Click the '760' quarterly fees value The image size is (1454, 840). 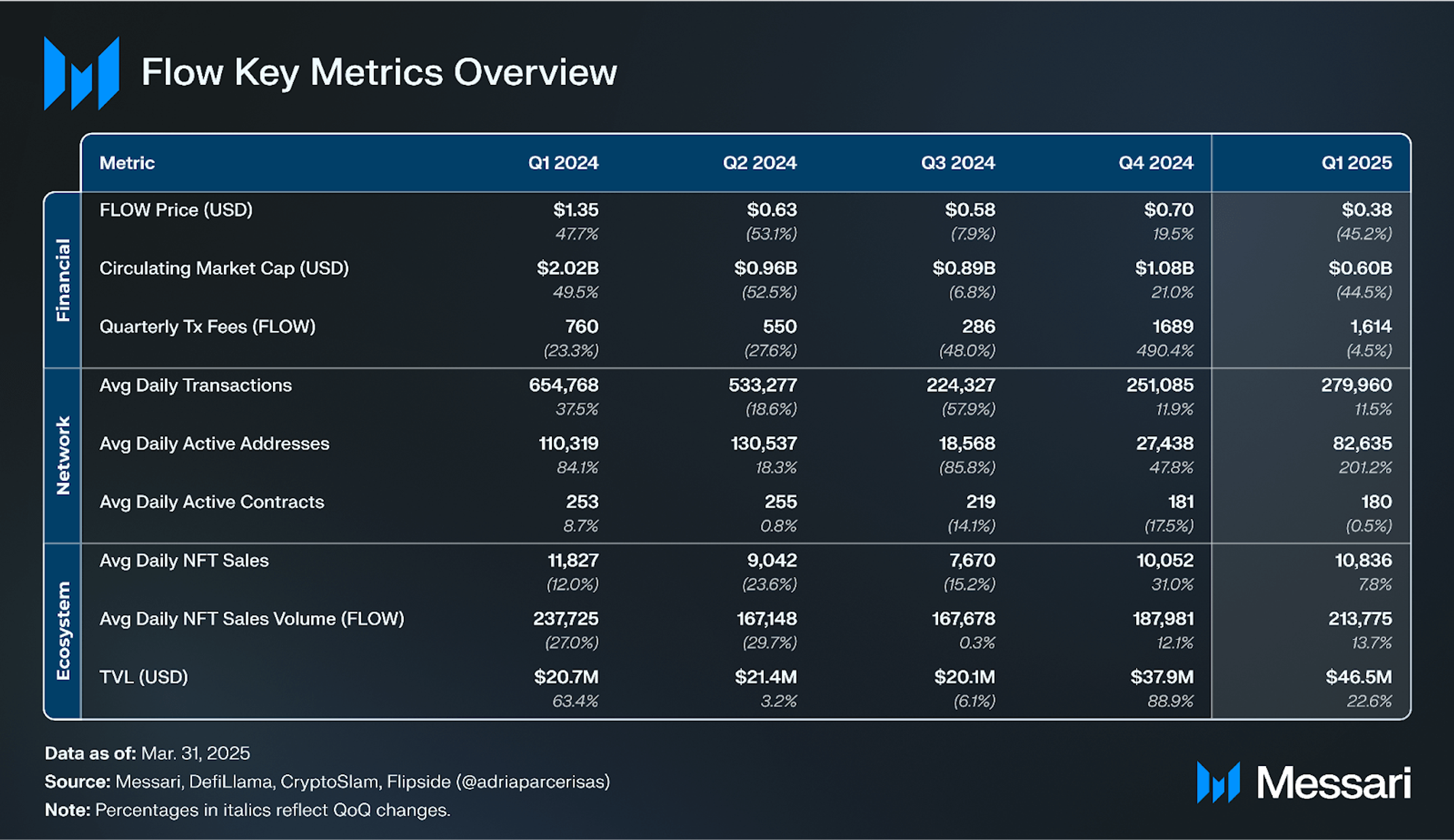pyautogui.click(x=582, y=327)
